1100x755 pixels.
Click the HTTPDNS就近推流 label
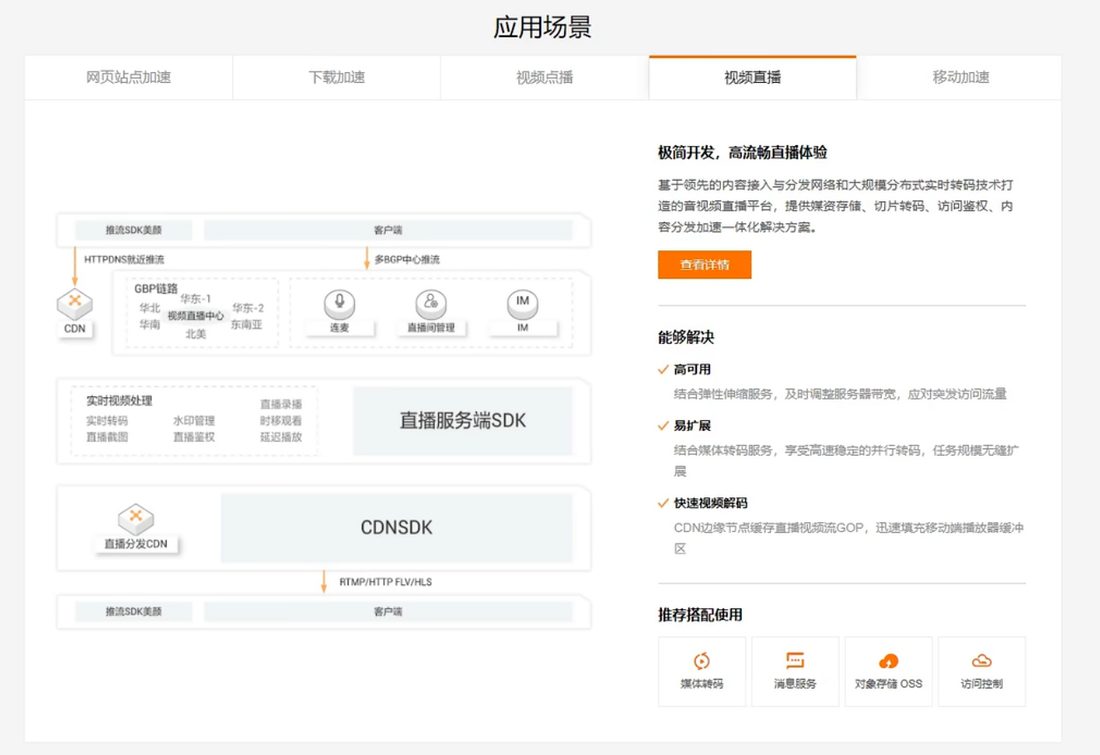point(124,260)
